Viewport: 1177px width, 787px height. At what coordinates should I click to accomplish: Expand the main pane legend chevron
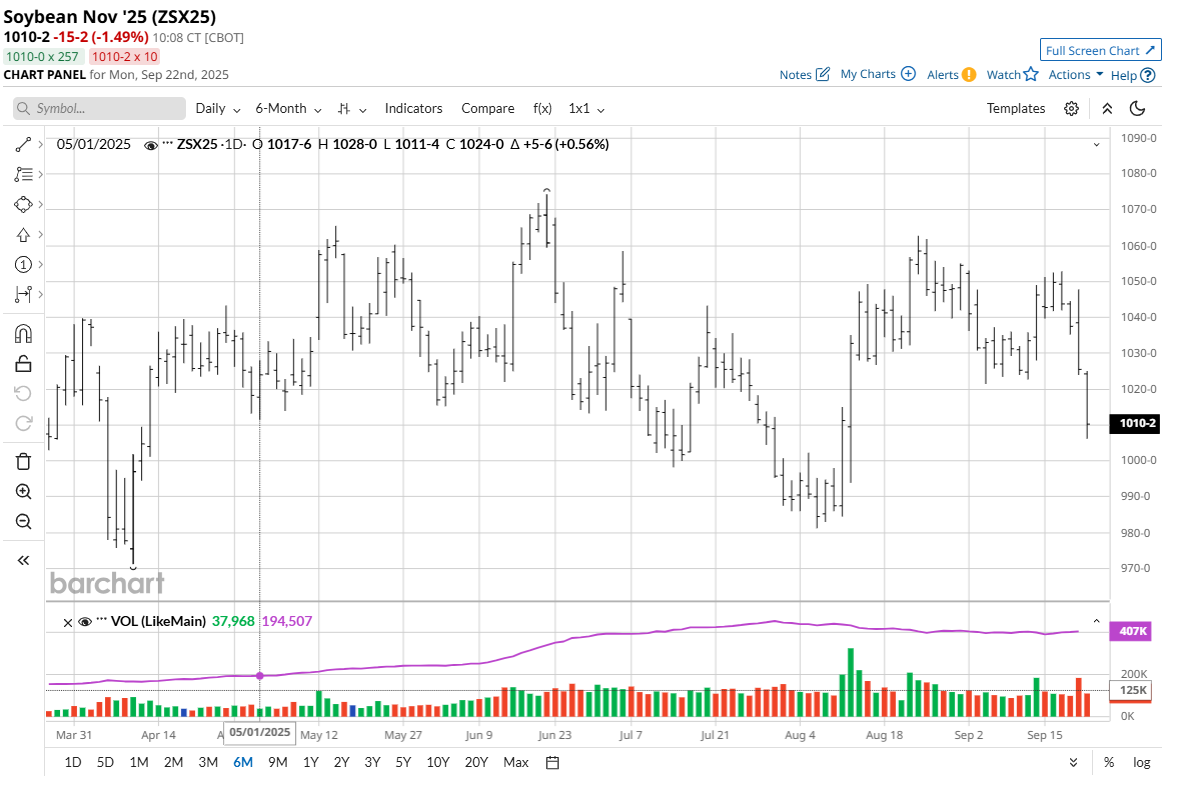1097,144
